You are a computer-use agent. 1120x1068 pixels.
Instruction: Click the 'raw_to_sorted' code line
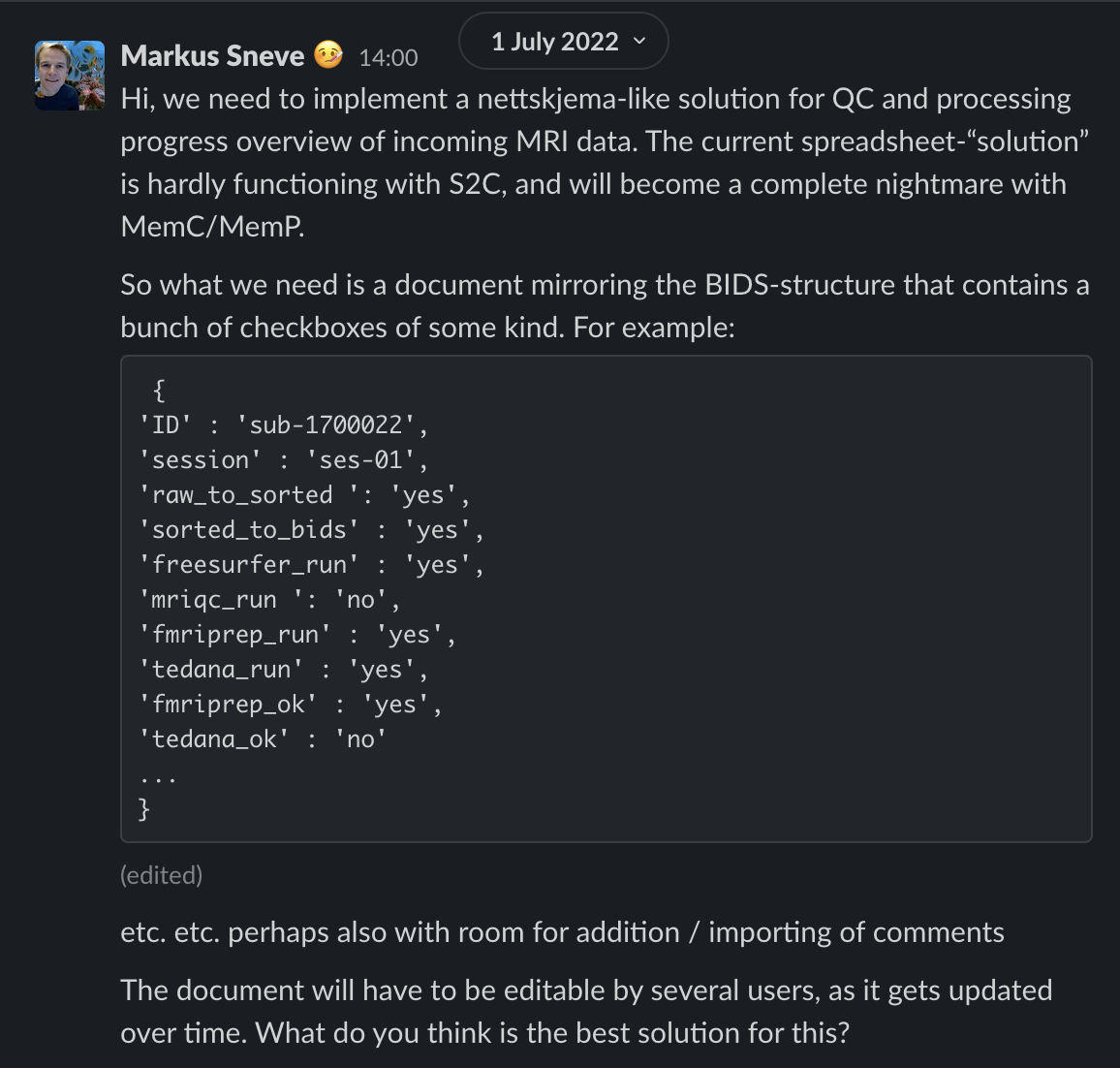tap(304, 494)
